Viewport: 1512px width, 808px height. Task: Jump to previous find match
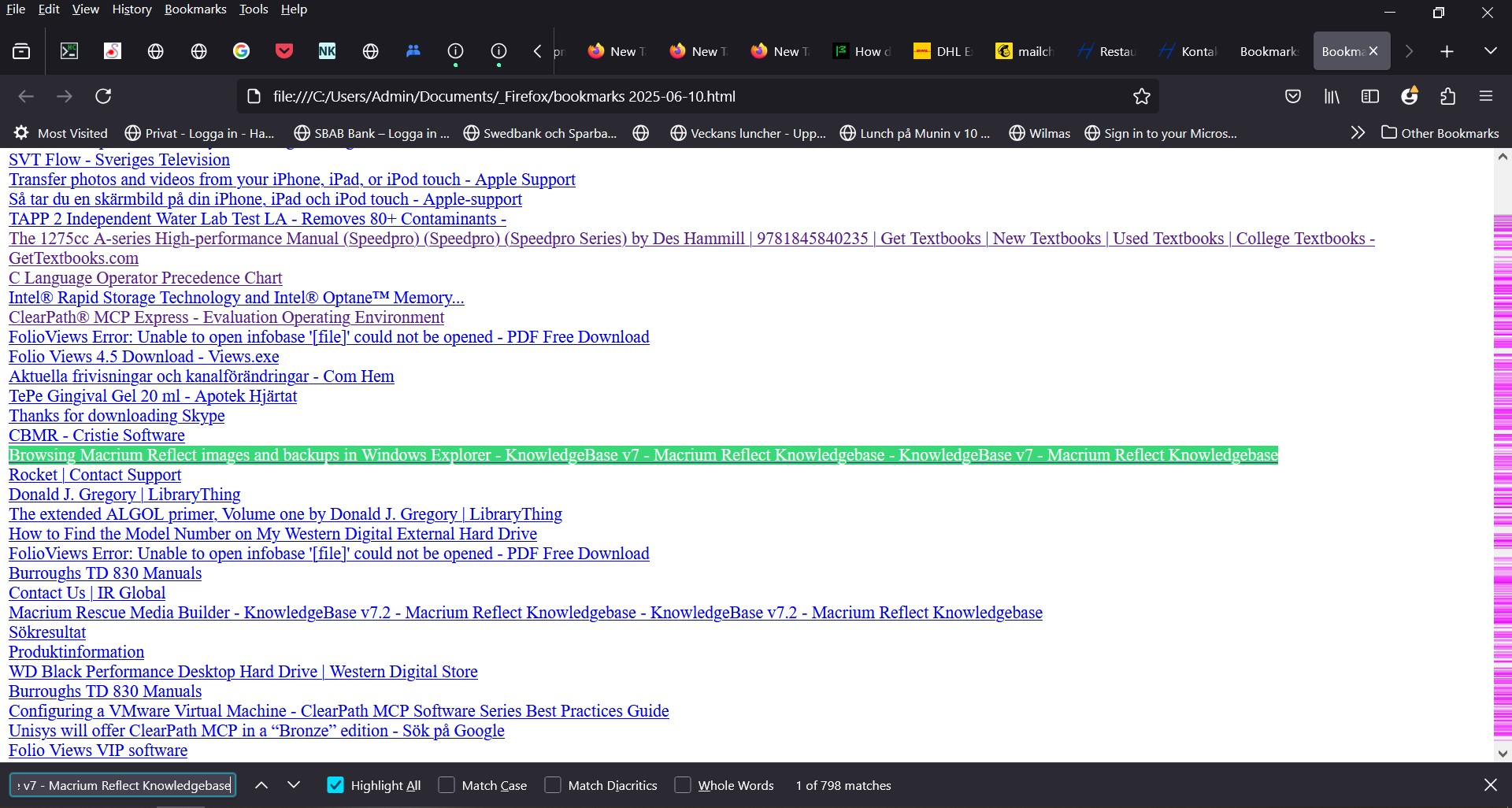tap(261, 785)
